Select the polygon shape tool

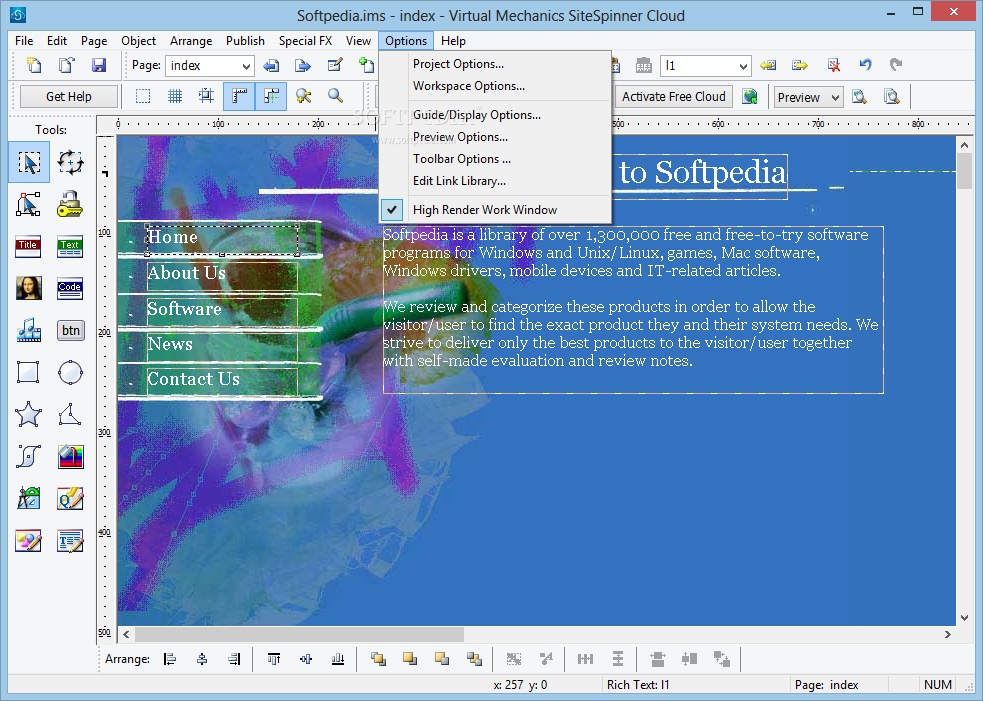click(x=70, y=414)
